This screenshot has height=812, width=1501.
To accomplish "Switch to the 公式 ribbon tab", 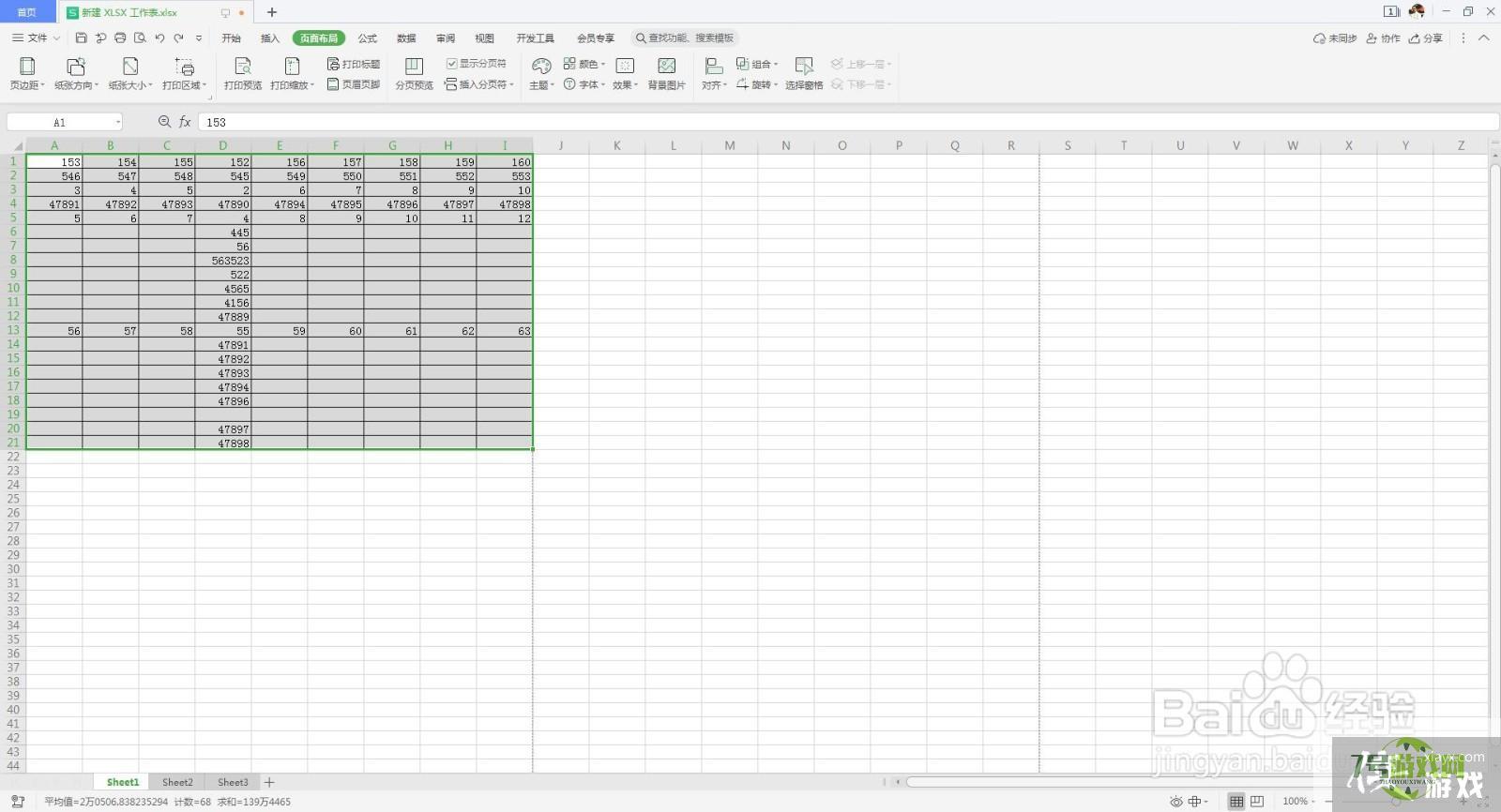I will pos(368,38).
